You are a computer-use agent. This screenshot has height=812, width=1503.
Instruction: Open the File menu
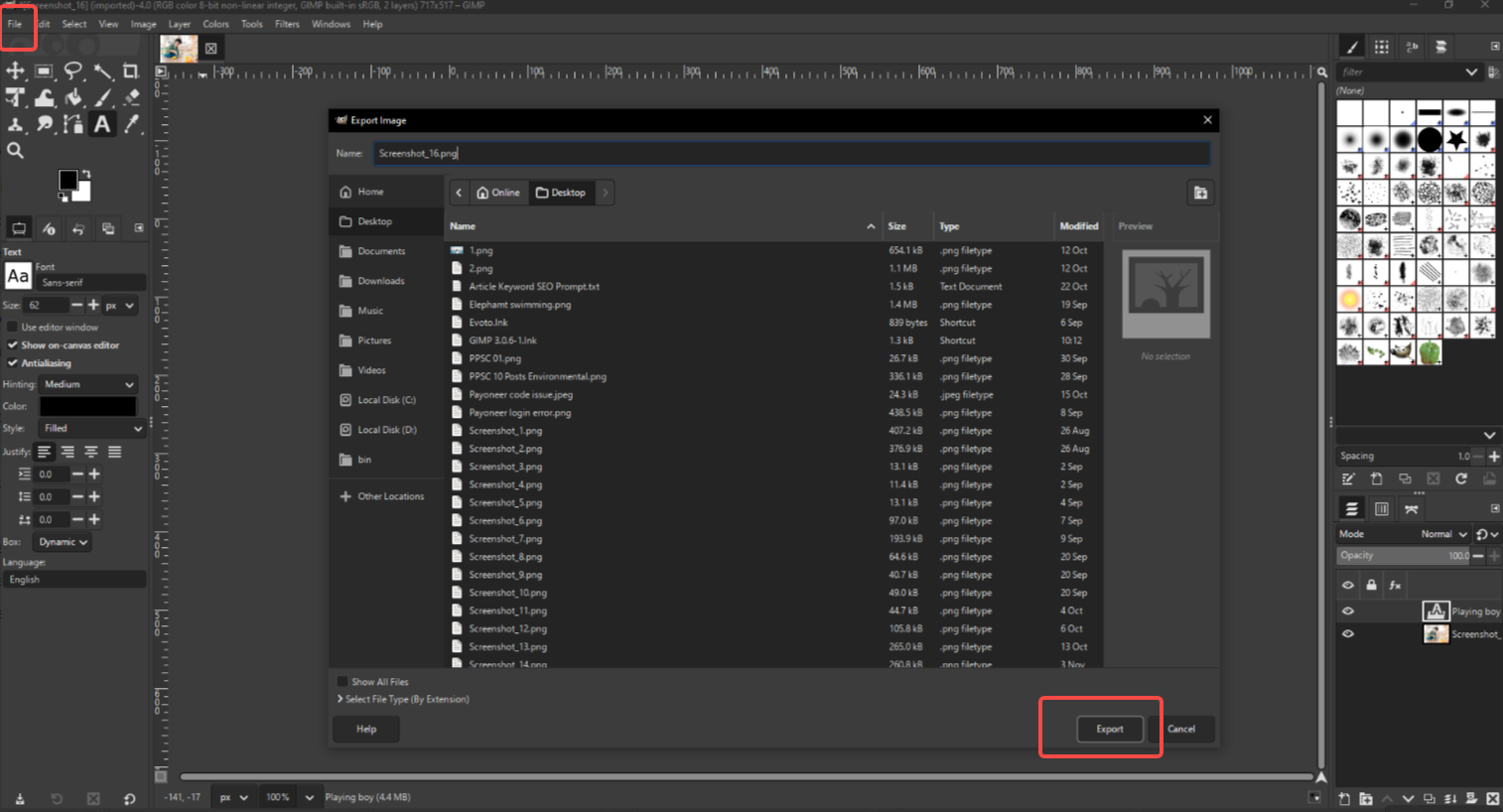coord(17,23)
